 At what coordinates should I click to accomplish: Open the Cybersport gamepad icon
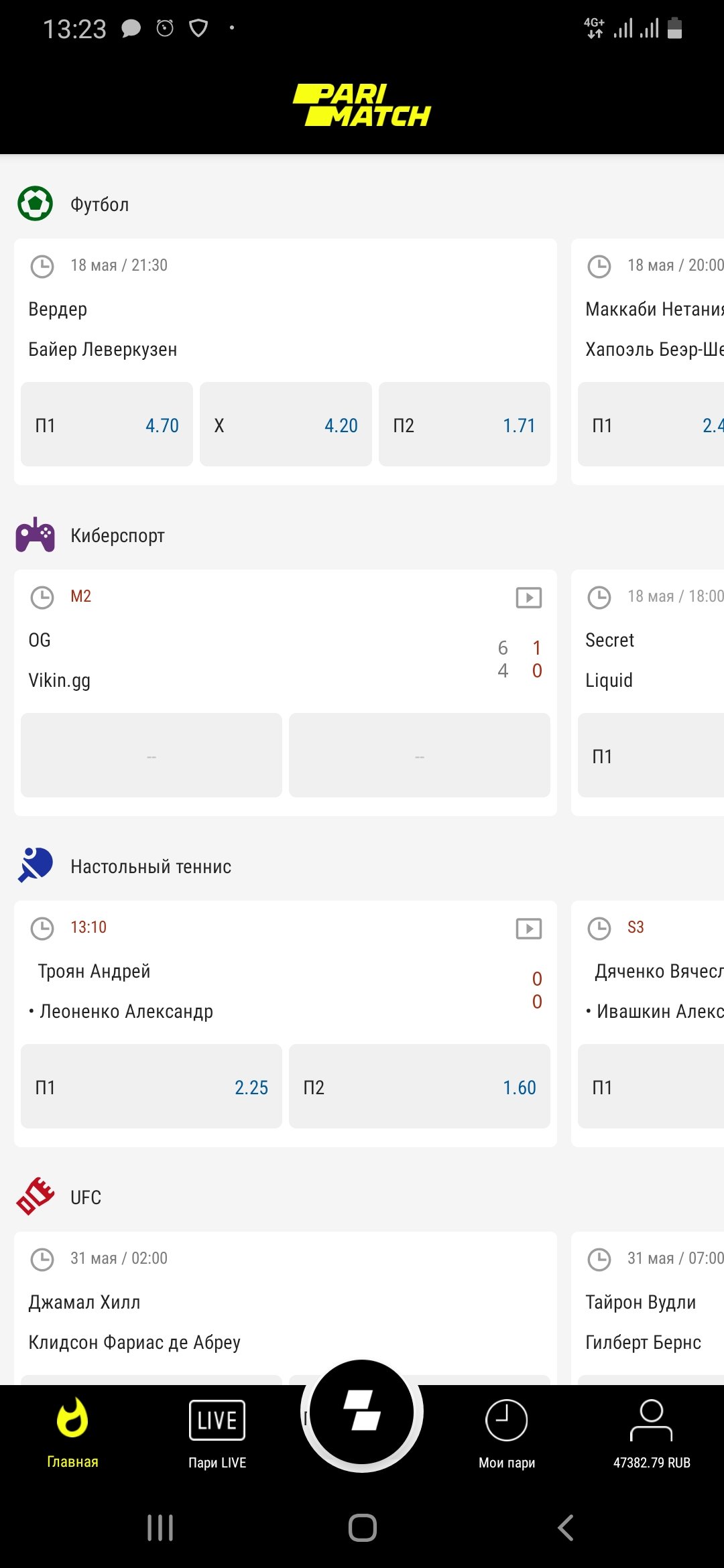35,535
